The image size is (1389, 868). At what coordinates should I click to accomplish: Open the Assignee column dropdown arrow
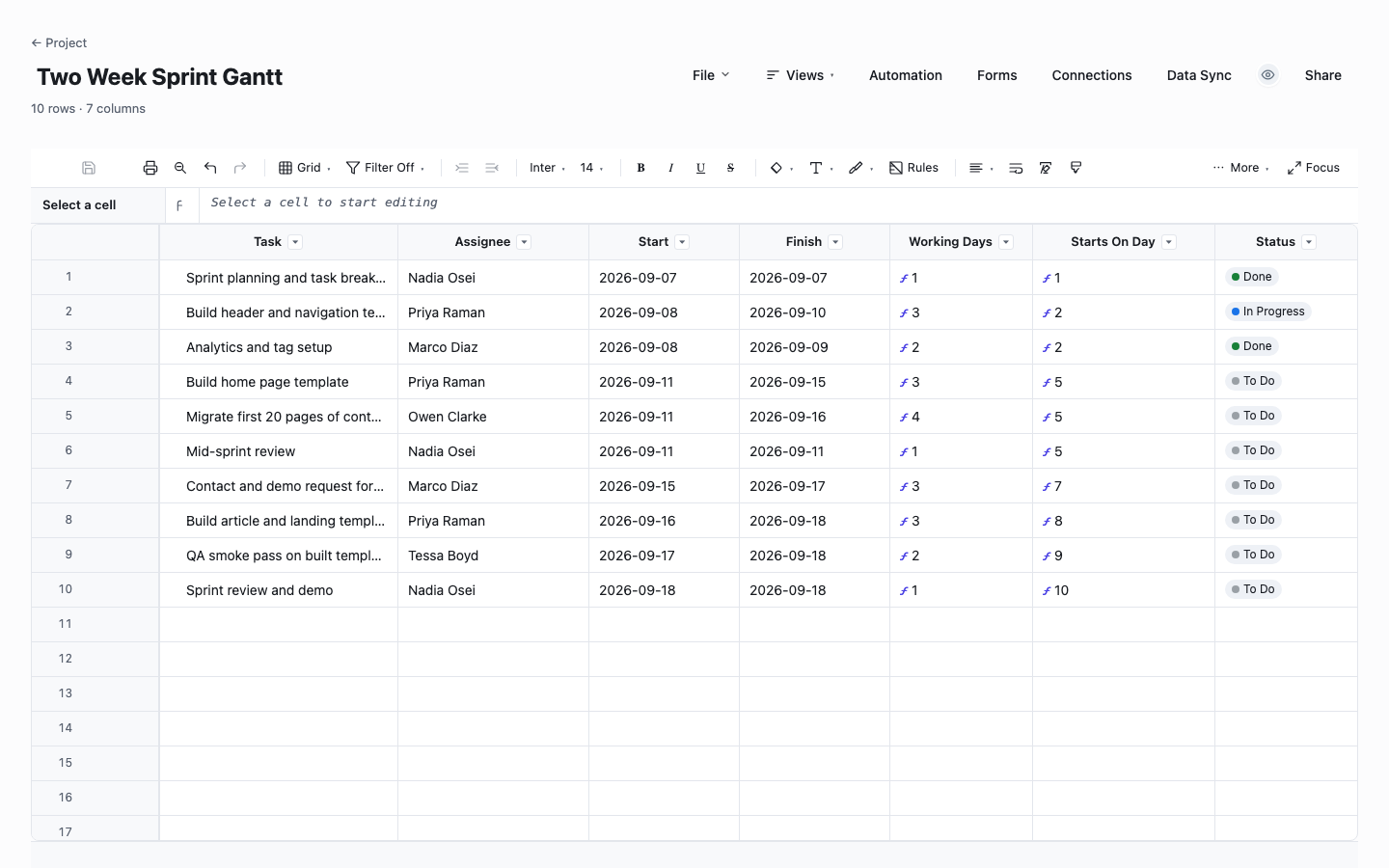(524, 242)
